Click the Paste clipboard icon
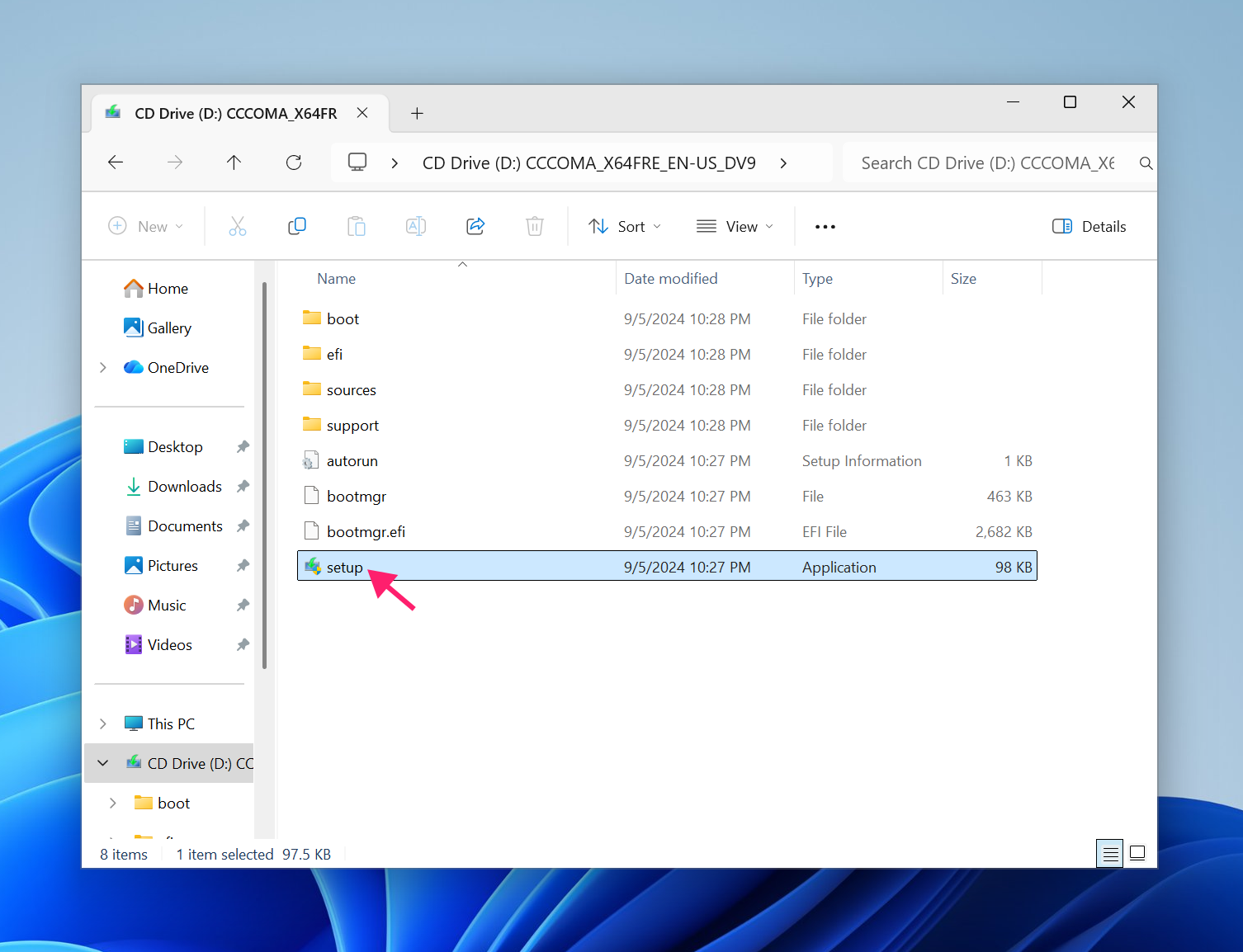Image resolution: width=1243 pixels, height=952 pixels. (357, 226)
